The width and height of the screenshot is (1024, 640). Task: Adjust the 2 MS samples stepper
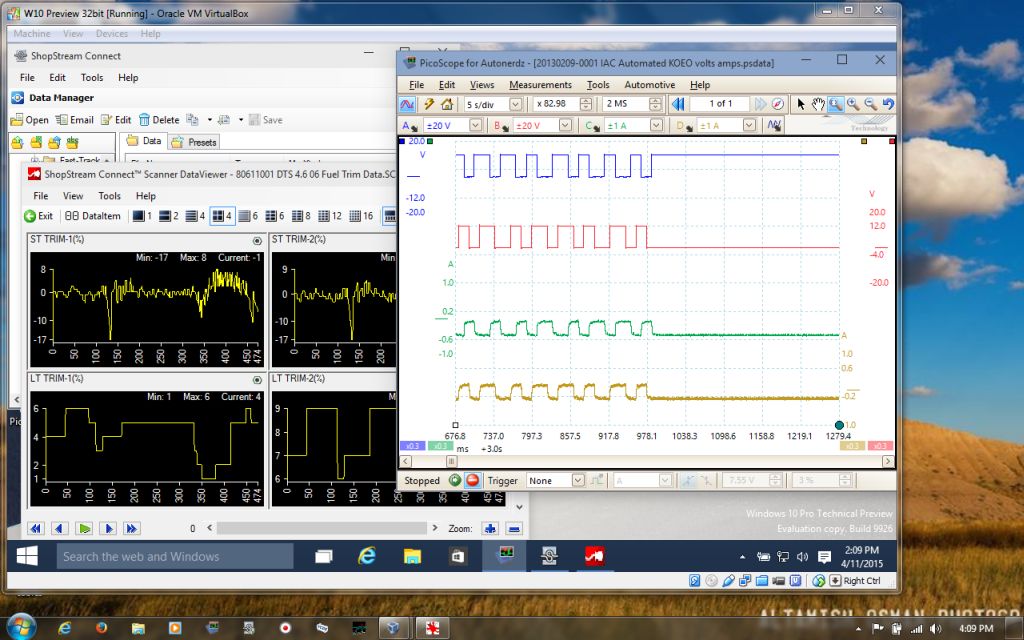[x=656, y=104]
